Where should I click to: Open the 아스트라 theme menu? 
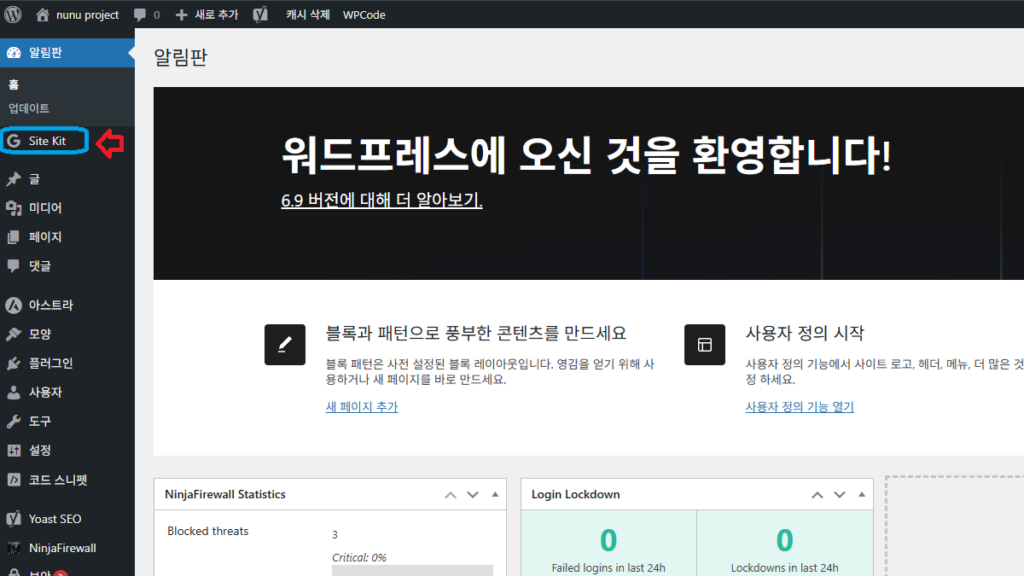point(50,305)
